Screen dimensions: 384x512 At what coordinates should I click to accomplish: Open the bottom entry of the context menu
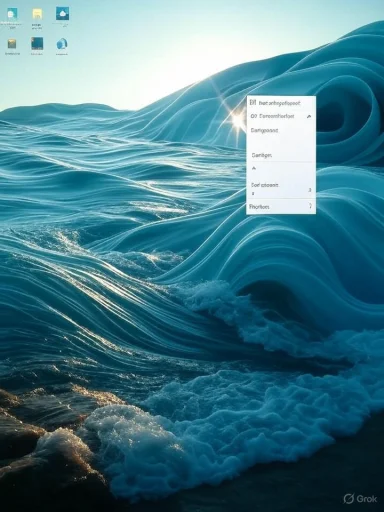(x=281, y=207)
